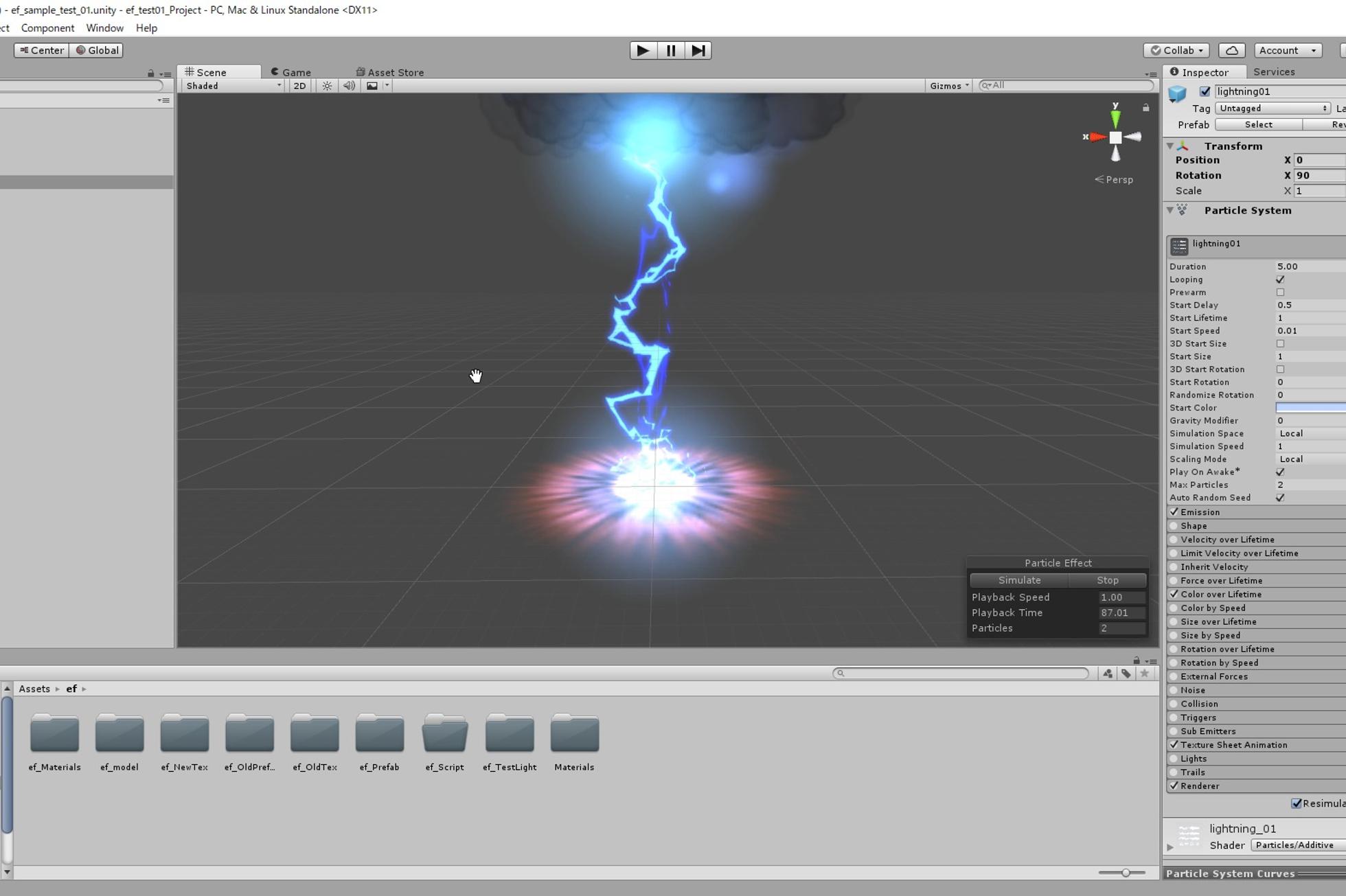Toggle scene audio speaker icon
The width and height of the screenshot is (1346, 896).
[349, 86]
